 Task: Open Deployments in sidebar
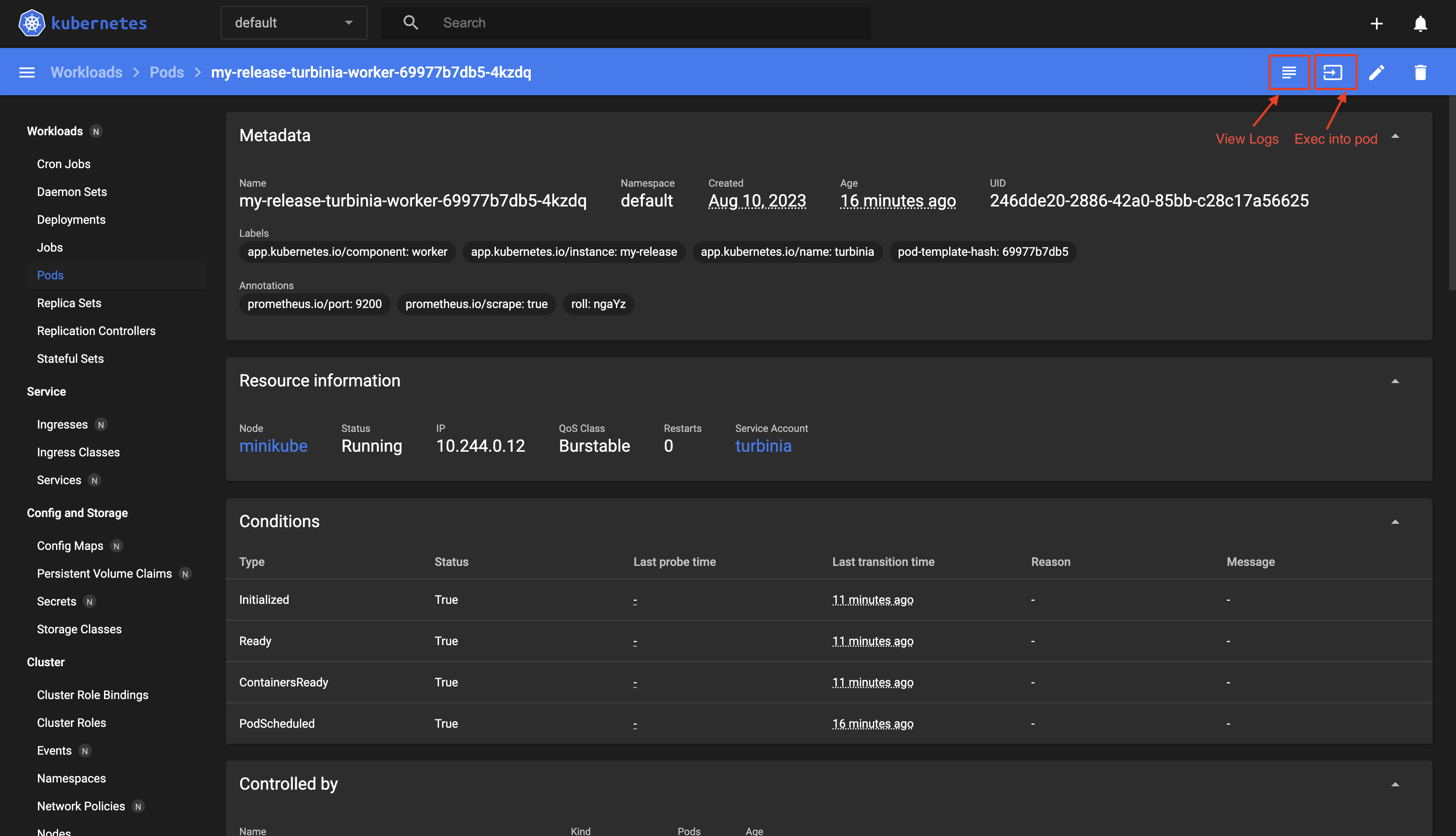pos(71,220)
